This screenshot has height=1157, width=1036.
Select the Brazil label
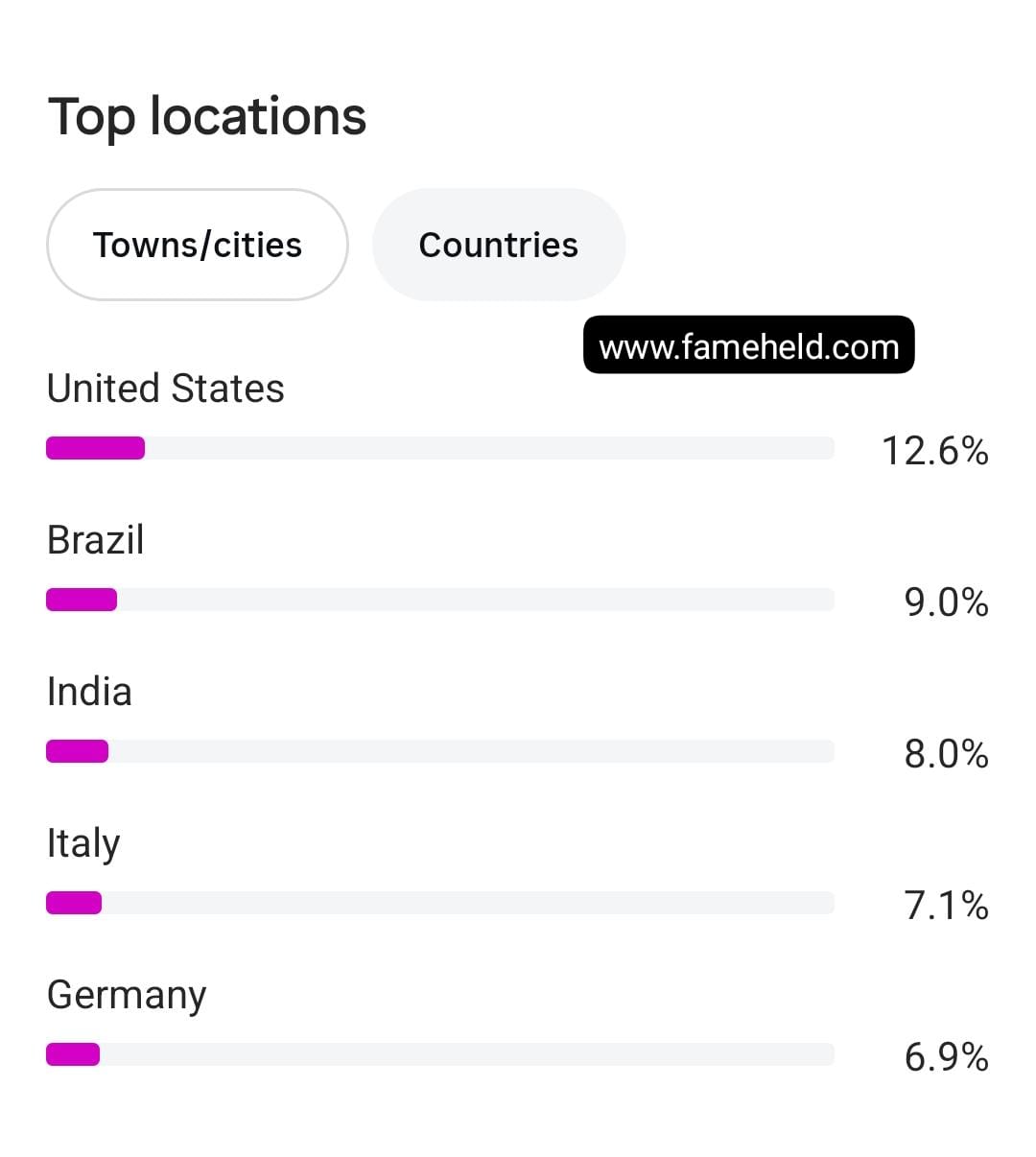[x=96, y=540]
